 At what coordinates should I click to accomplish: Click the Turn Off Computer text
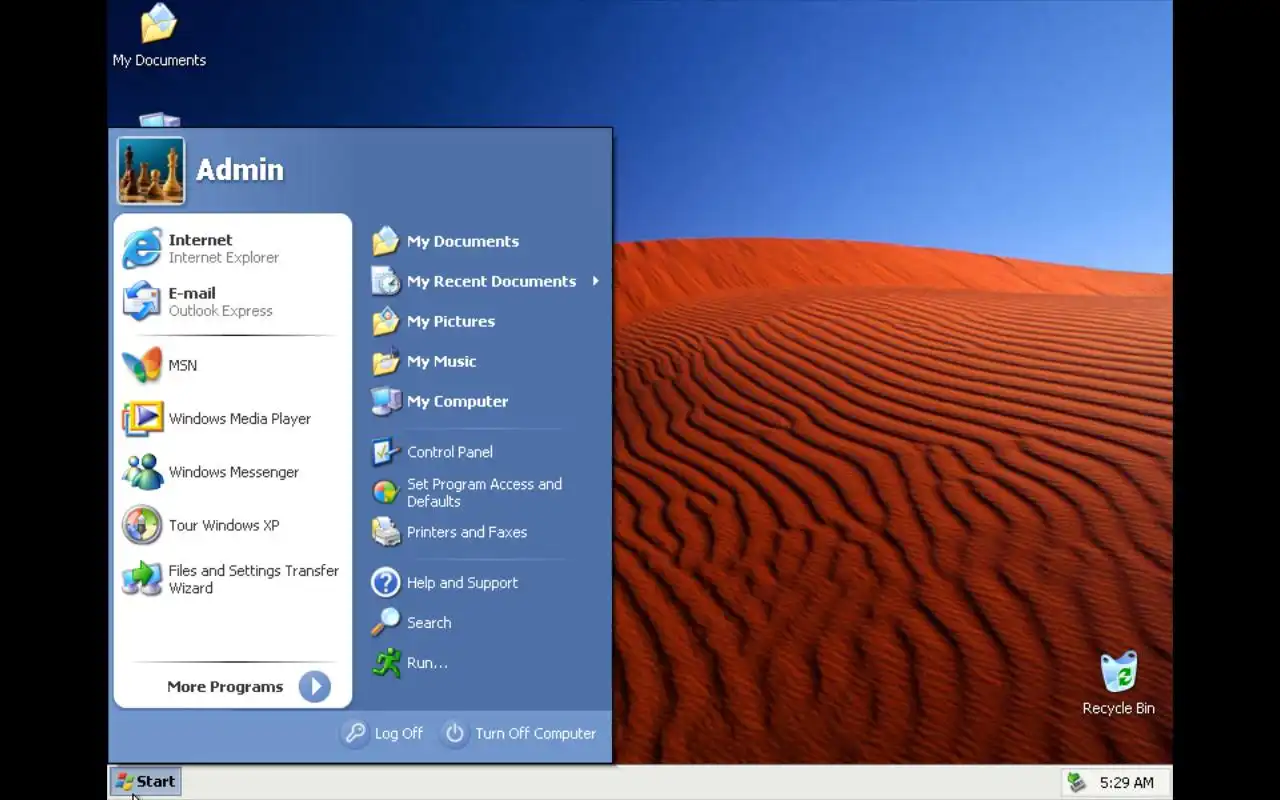click(536, 733)
